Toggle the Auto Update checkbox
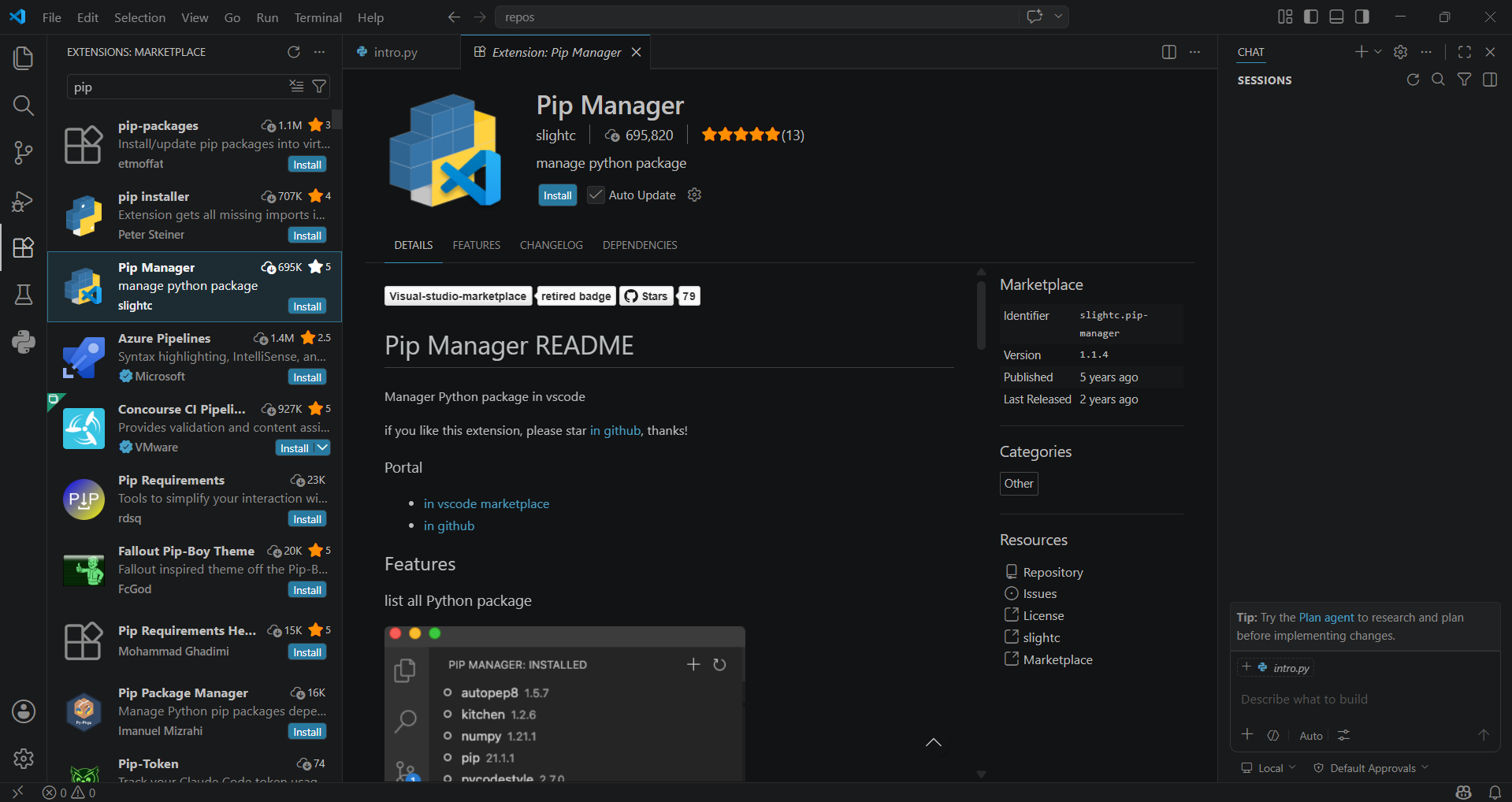Viewport: 1512px width, 802px height. coord(596,195)
